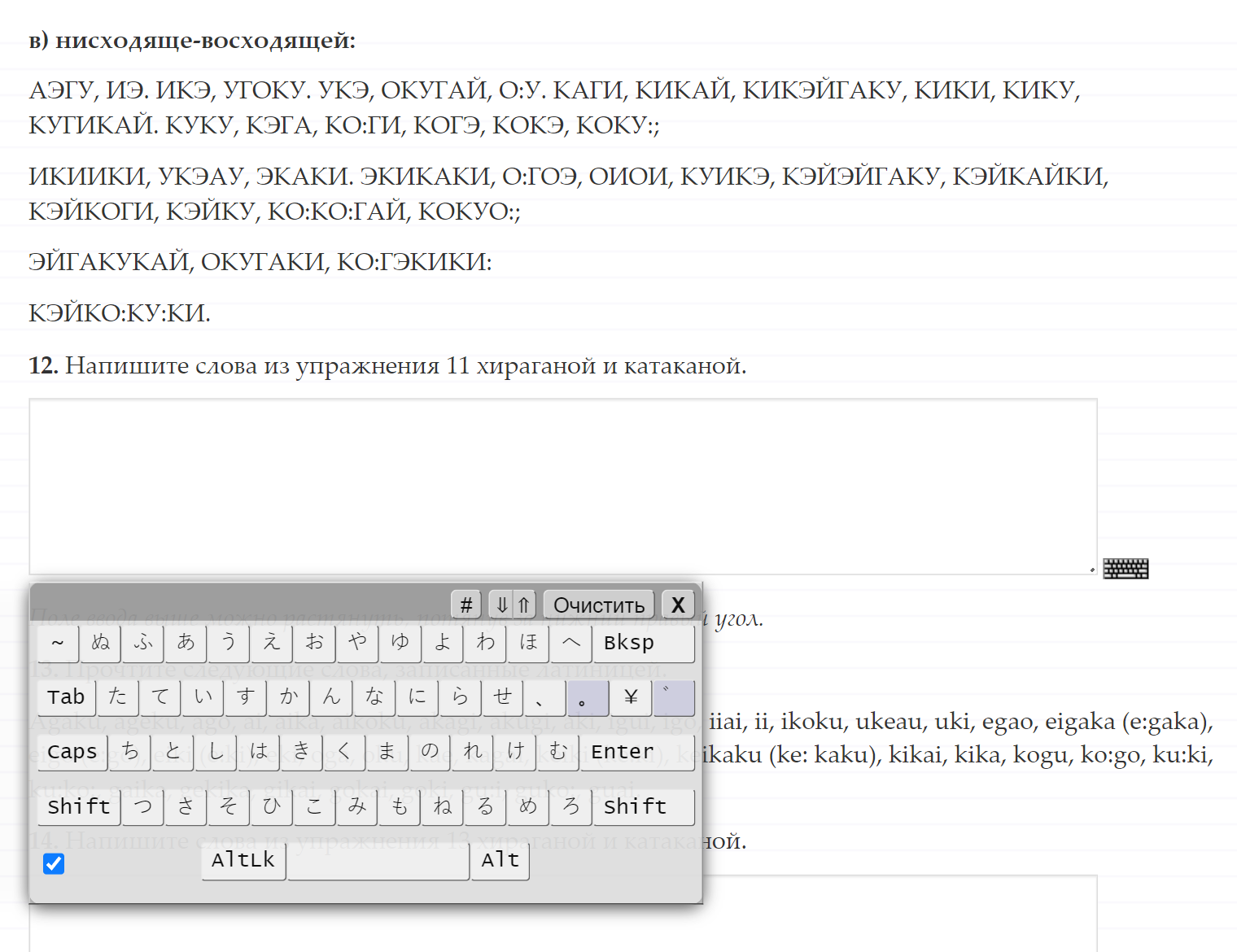Tap the か hiragana key
The height and width of the screenshot is (952, 1237).
point(288,697)
